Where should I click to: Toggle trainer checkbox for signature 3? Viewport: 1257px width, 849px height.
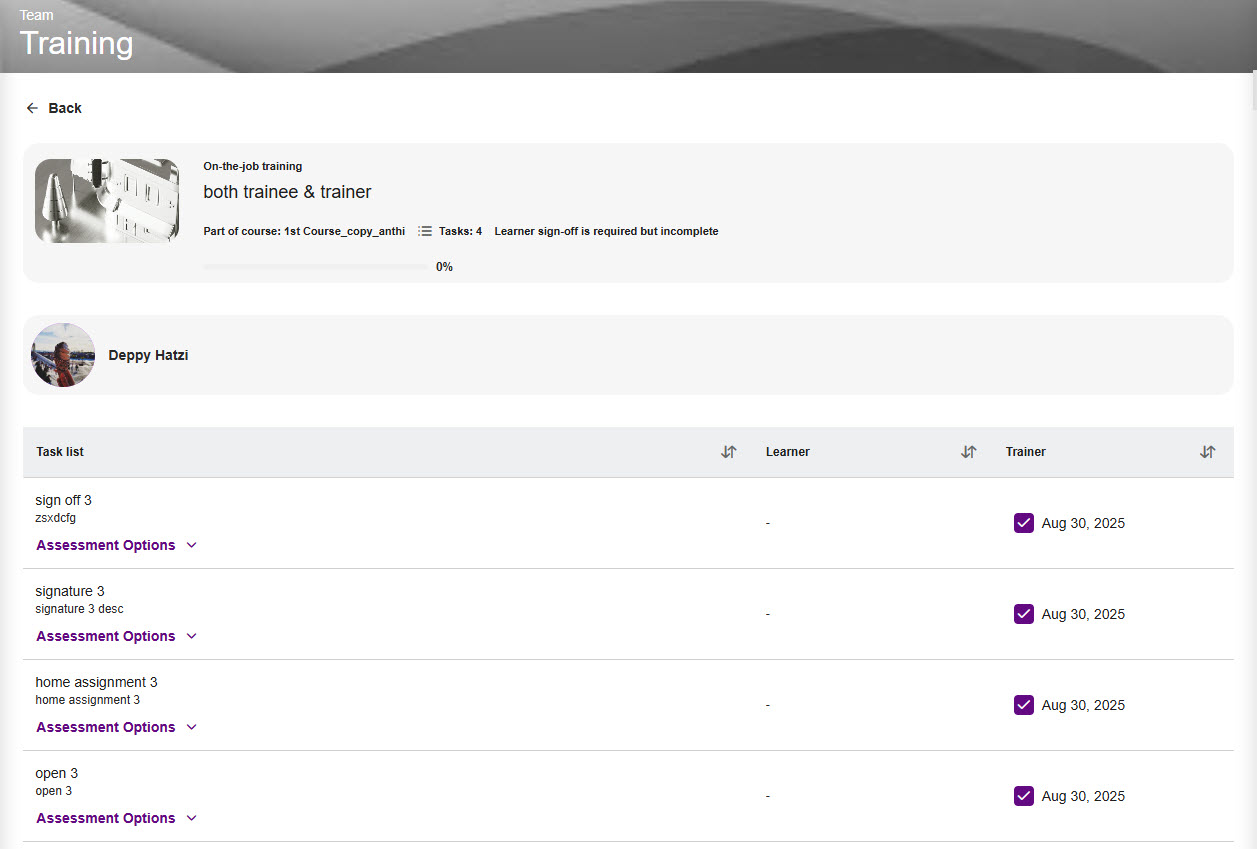coord(1023,614)
